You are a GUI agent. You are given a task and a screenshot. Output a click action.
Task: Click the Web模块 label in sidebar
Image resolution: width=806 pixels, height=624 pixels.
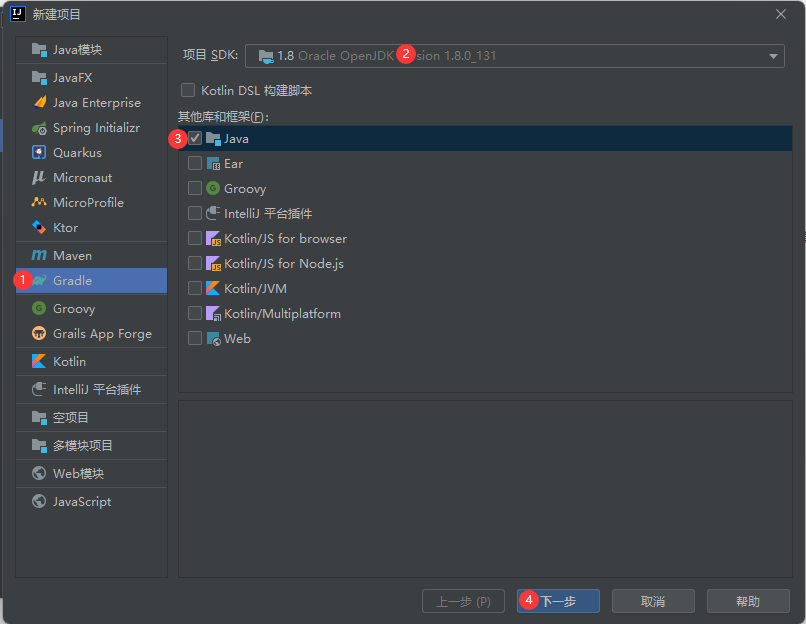pyautogui.click(x=79, y=473)
